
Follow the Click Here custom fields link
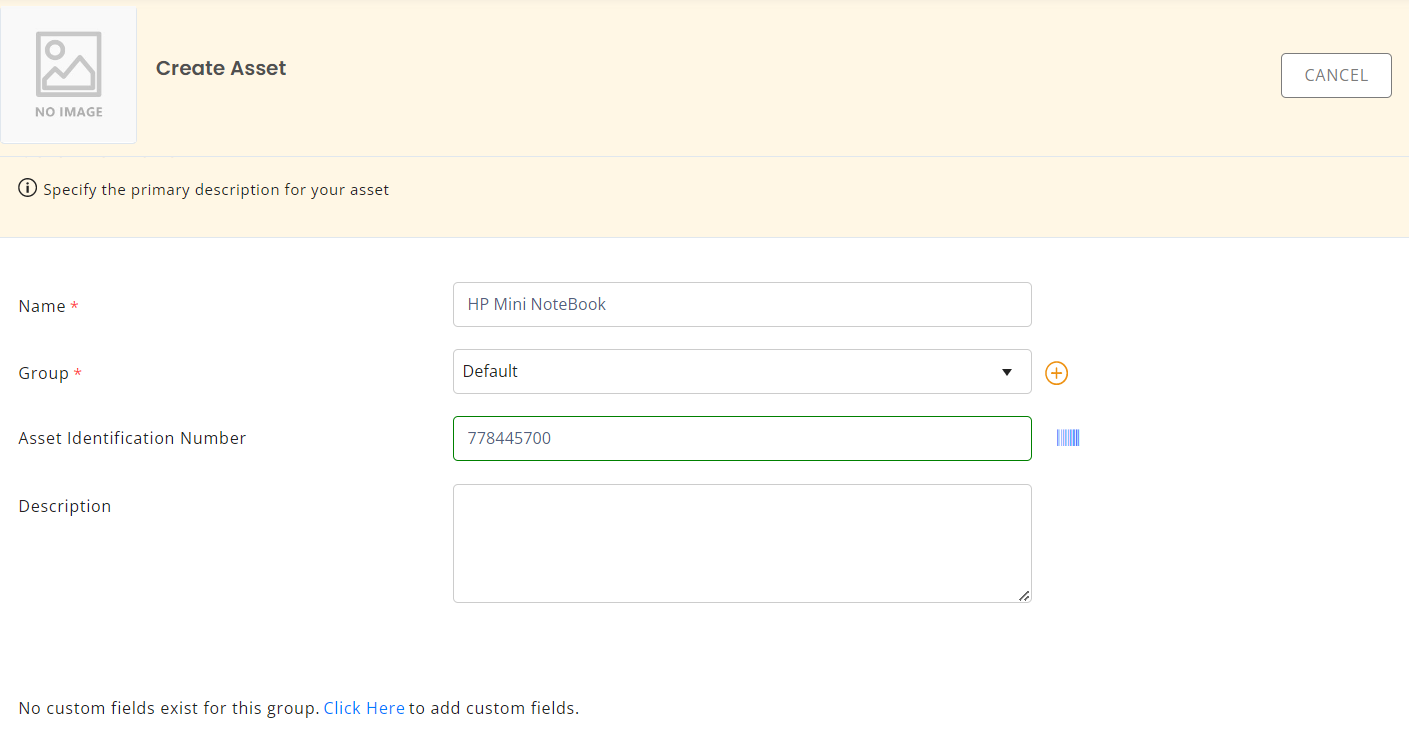click(364, 708)
